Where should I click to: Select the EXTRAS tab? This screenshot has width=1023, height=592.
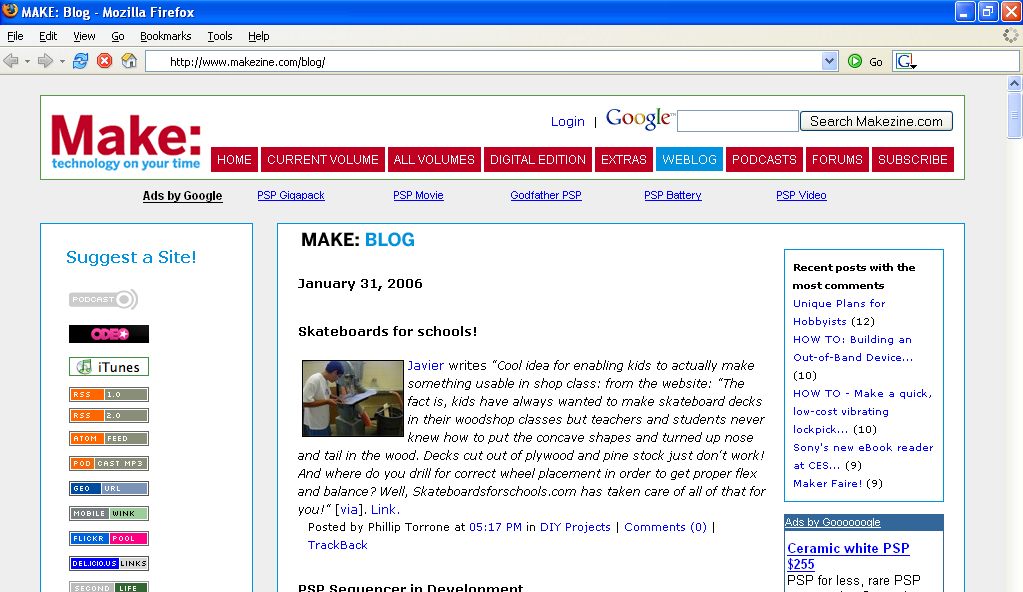[624, 159]
